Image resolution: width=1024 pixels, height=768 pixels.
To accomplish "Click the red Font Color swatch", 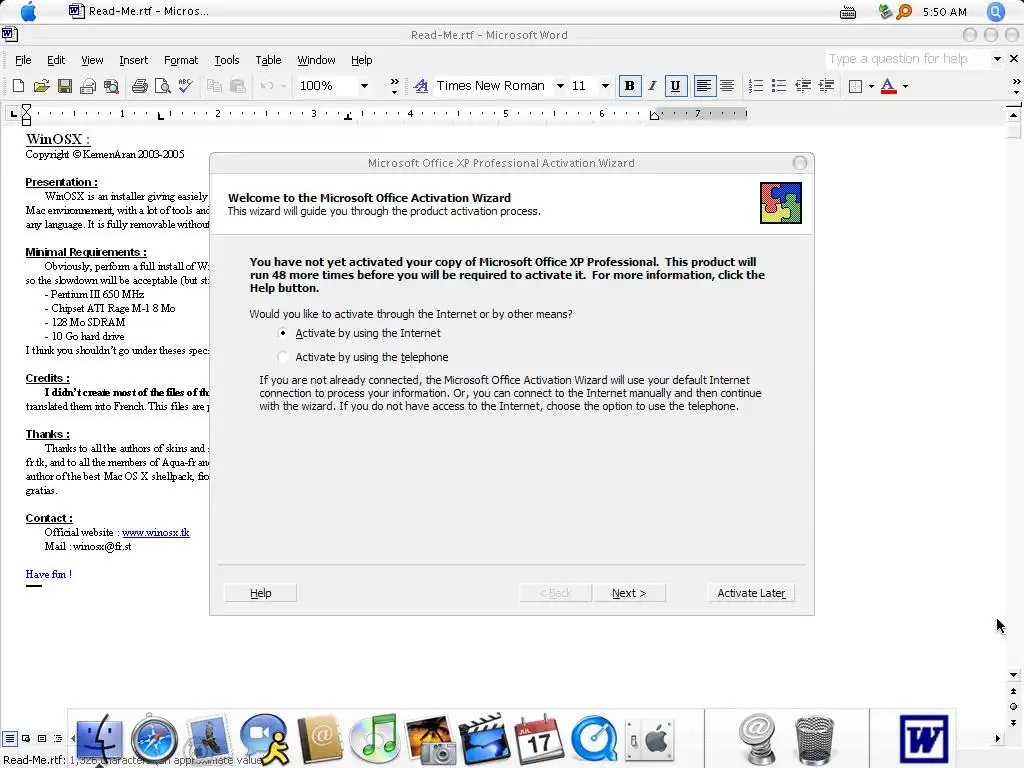I will click(x=888, y=86).
